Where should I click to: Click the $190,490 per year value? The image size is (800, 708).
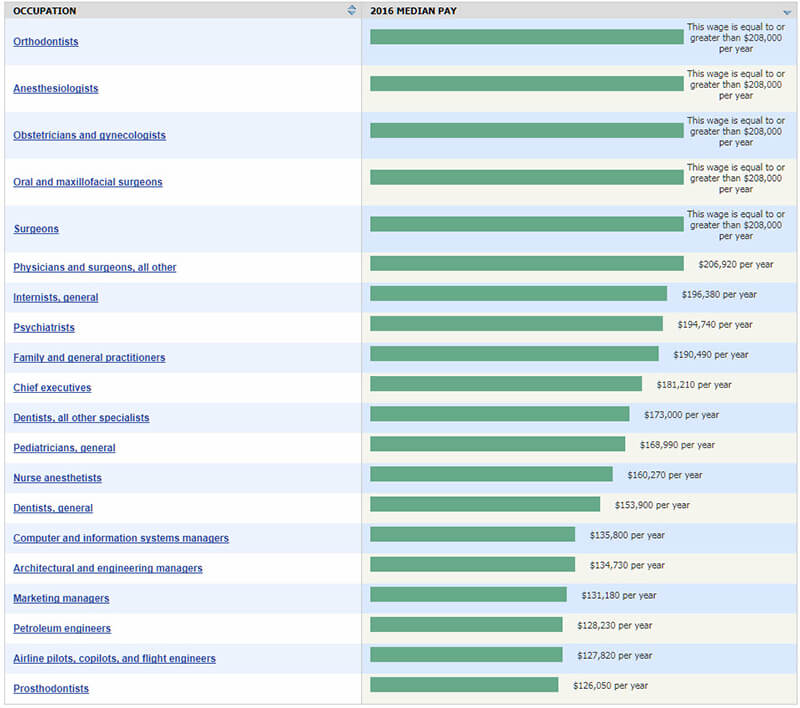tap(711, 355)
